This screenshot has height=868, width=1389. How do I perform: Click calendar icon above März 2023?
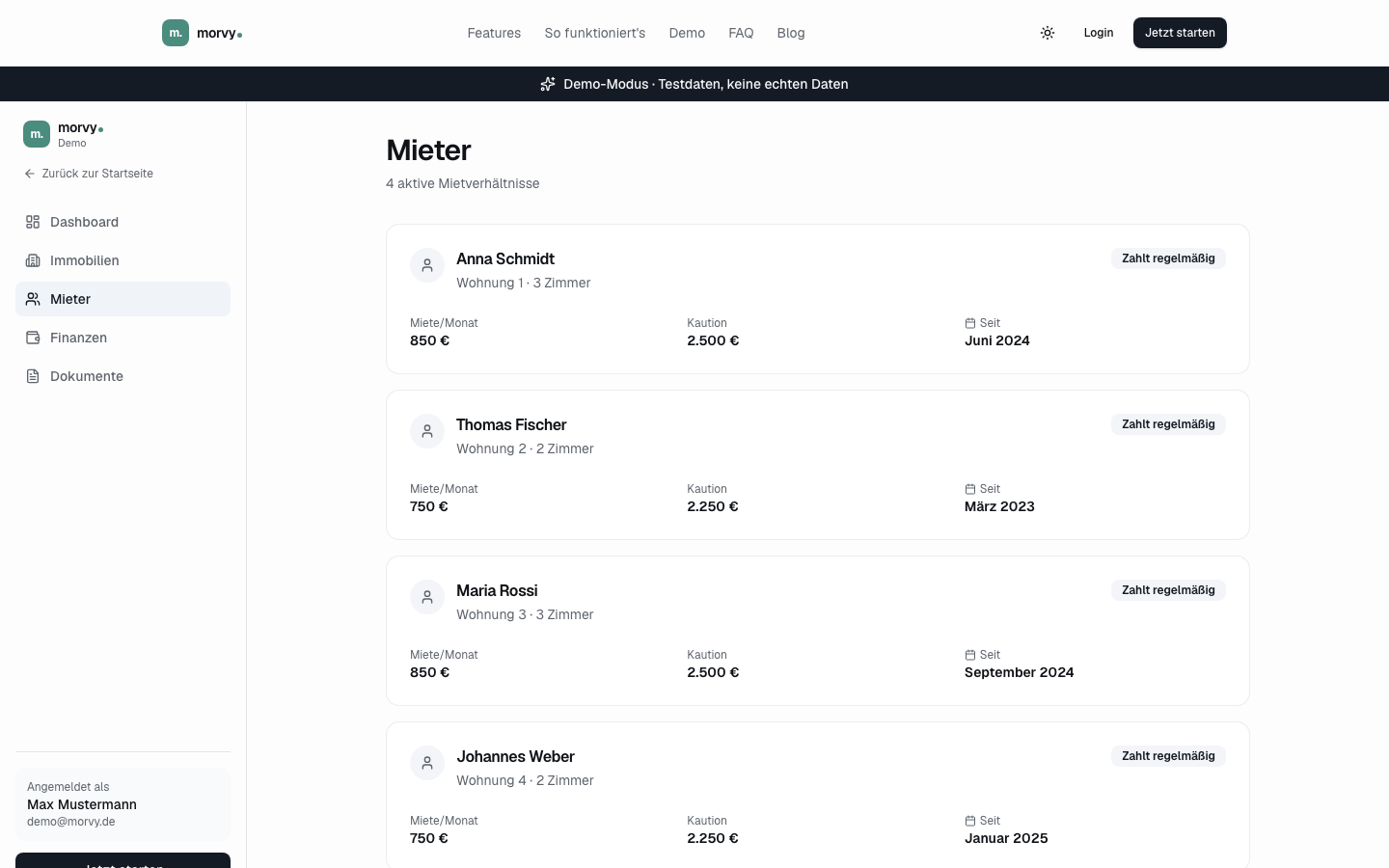[970, 489]
